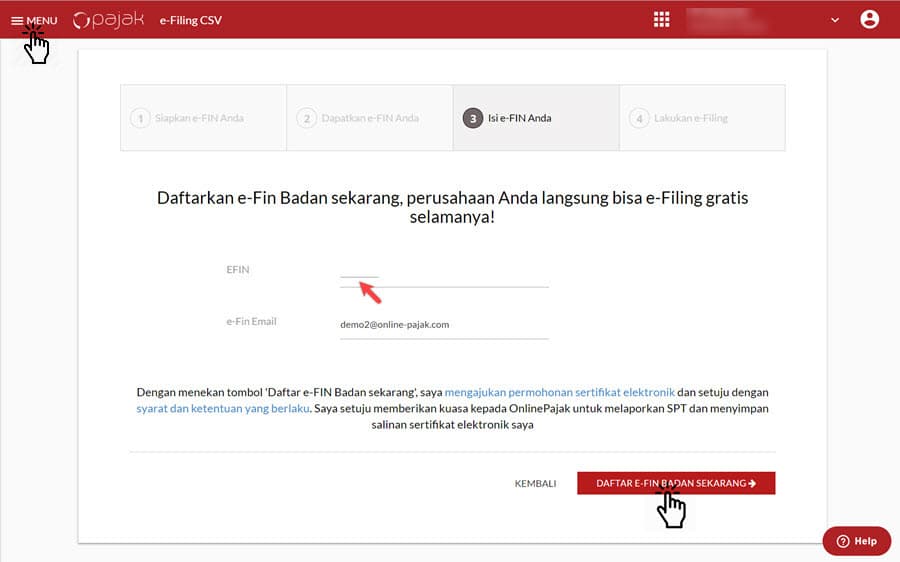Open syarat dan ketentuan yang berlaku link
Image resolution: width=900 pixels, height=562 pixels.
click(222, 408)
